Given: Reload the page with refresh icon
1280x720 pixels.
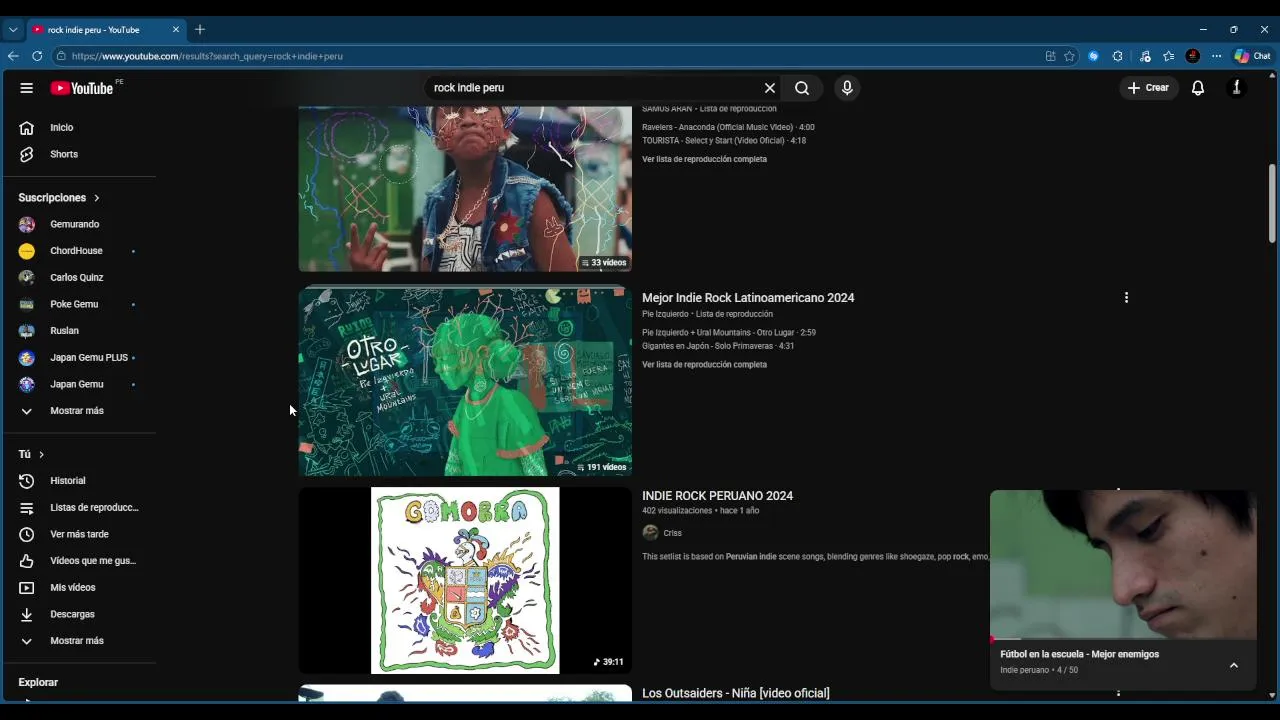Looking at the screenshot, I should 37,56.
